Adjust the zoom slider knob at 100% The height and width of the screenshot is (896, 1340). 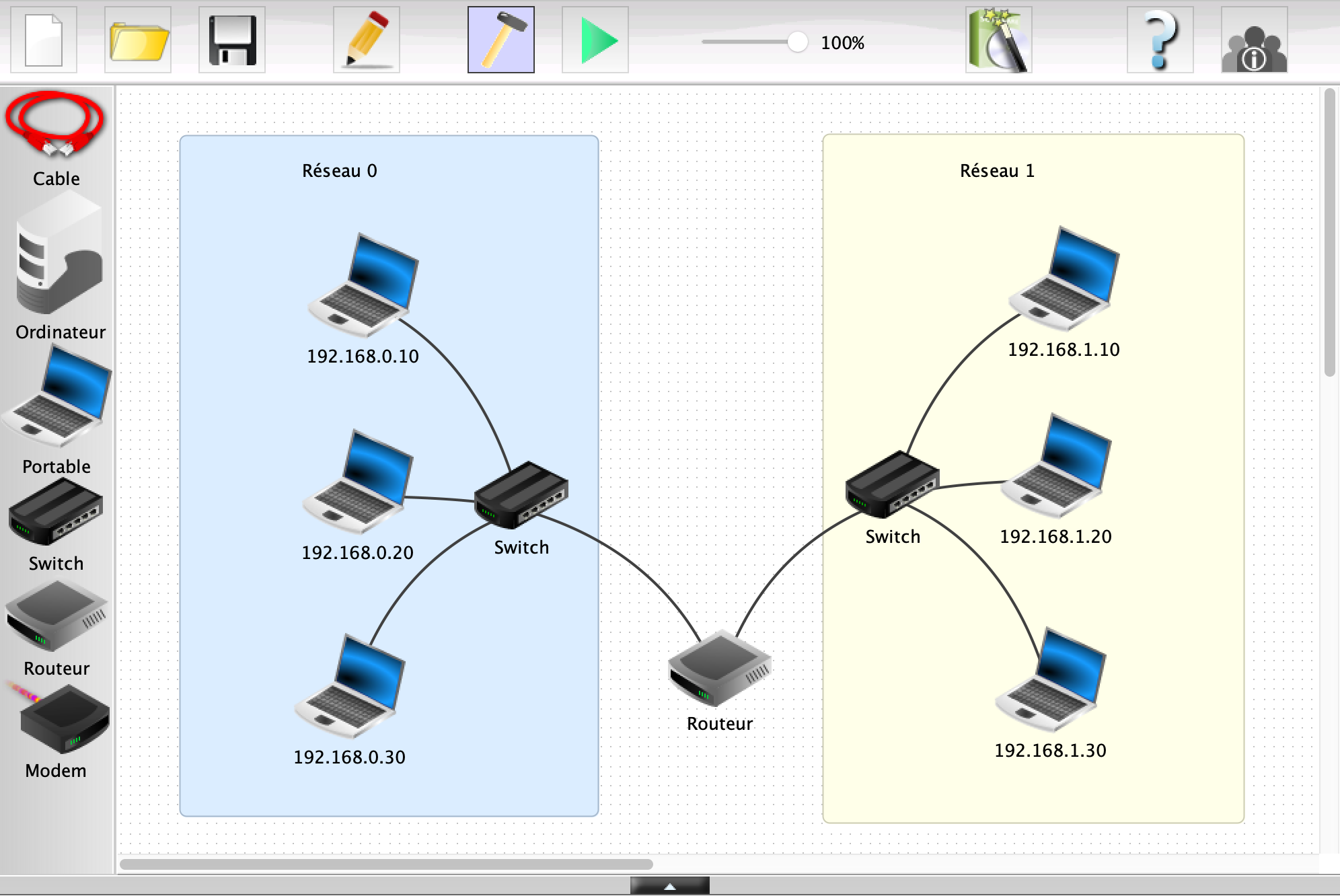(797, 42)
